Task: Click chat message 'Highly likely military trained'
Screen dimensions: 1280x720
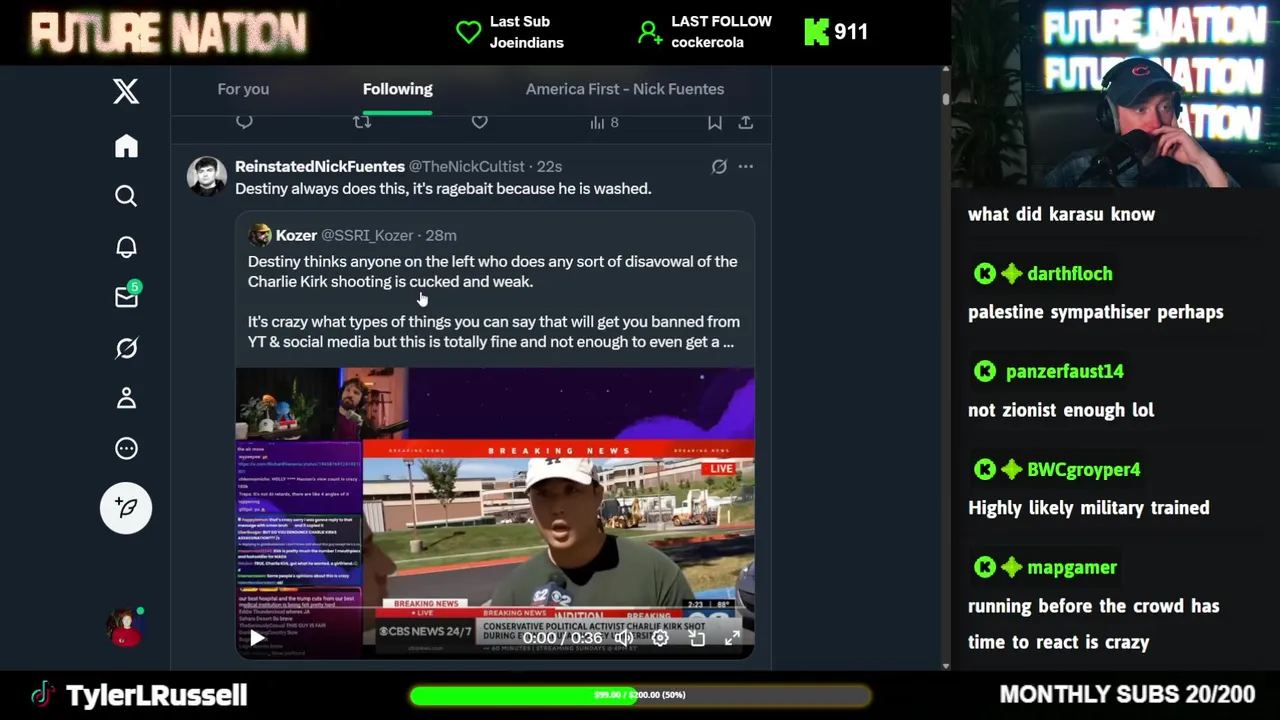Action: (x=1089, y=508)
